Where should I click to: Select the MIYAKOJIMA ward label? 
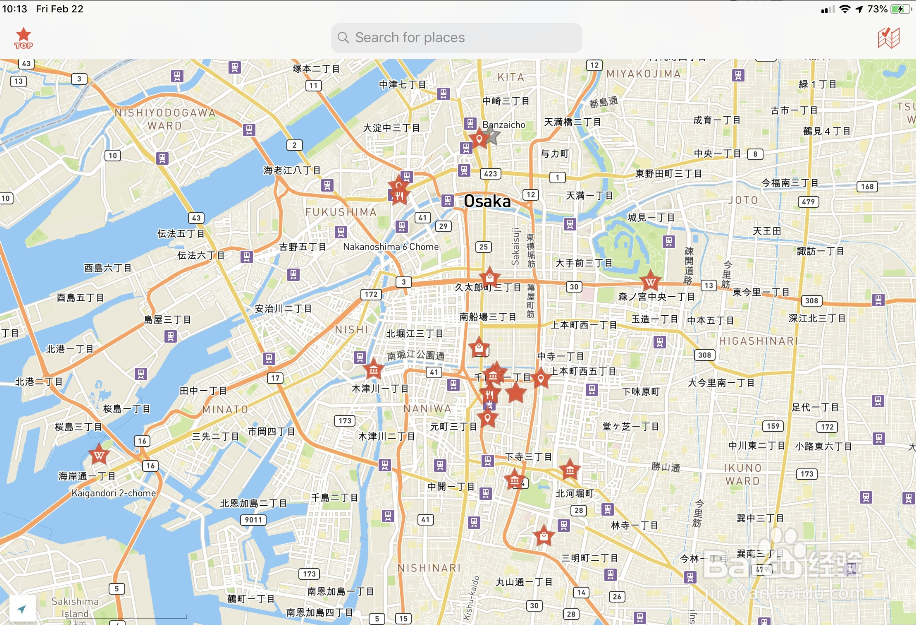[x=643, y=74]
